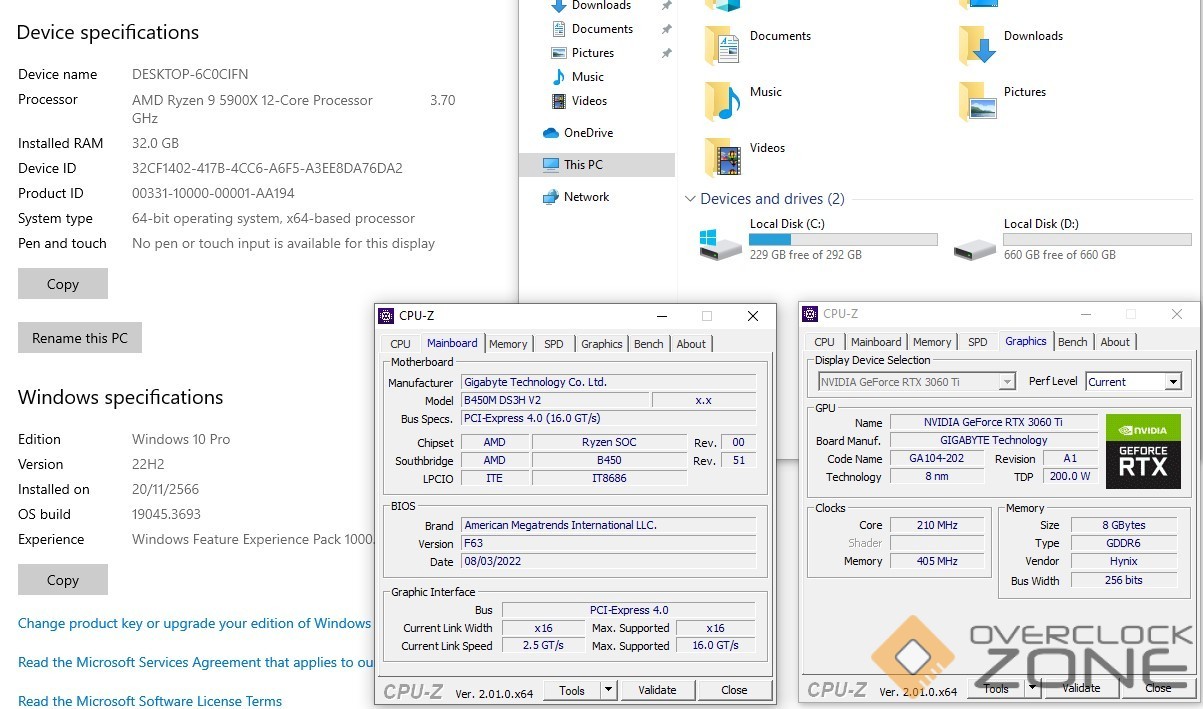Click the large Music folder icon
Screen dimensions: 1203x709
click(723, 100)
